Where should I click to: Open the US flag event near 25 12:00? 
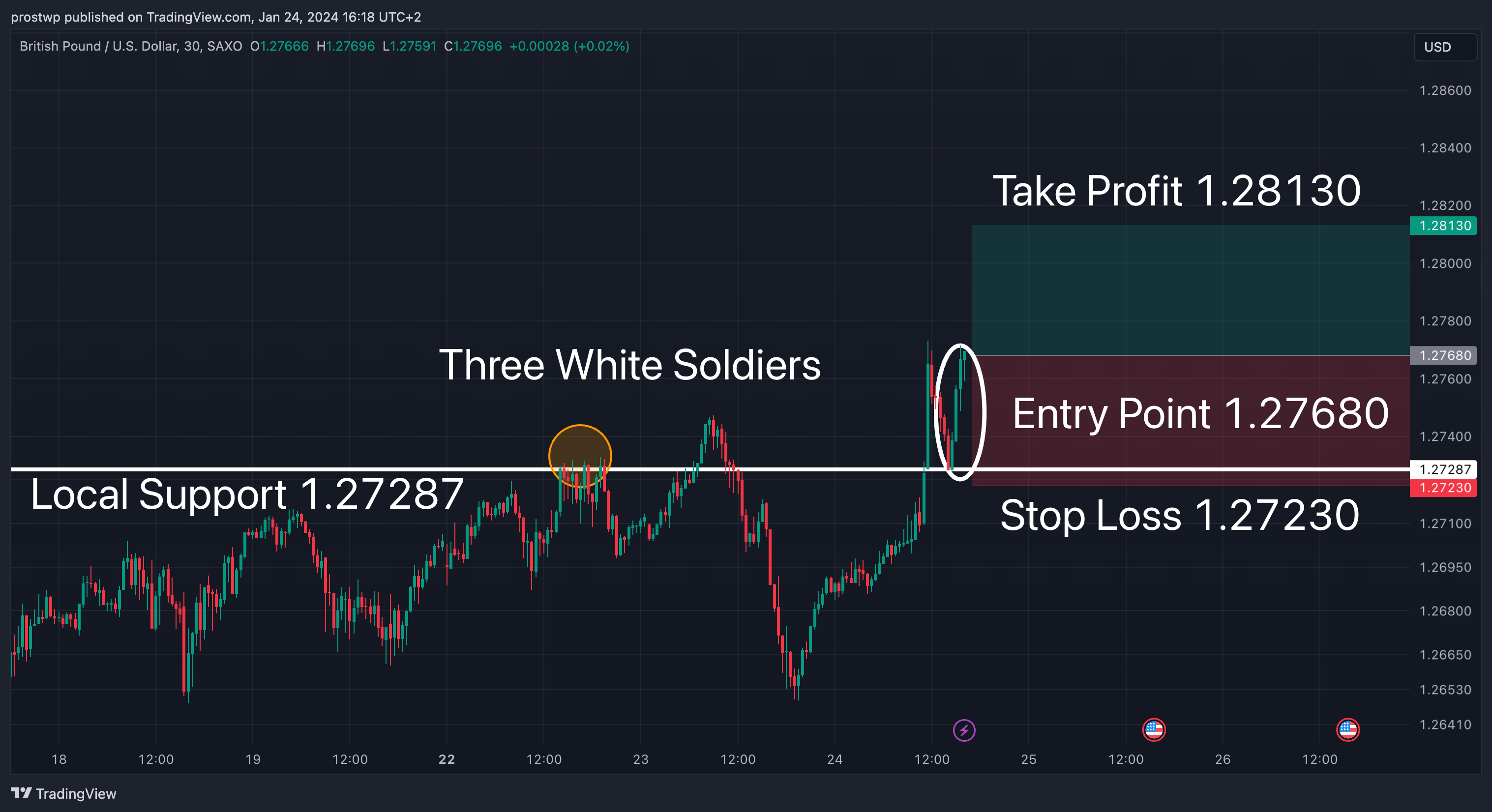(x=1153, y=730)
